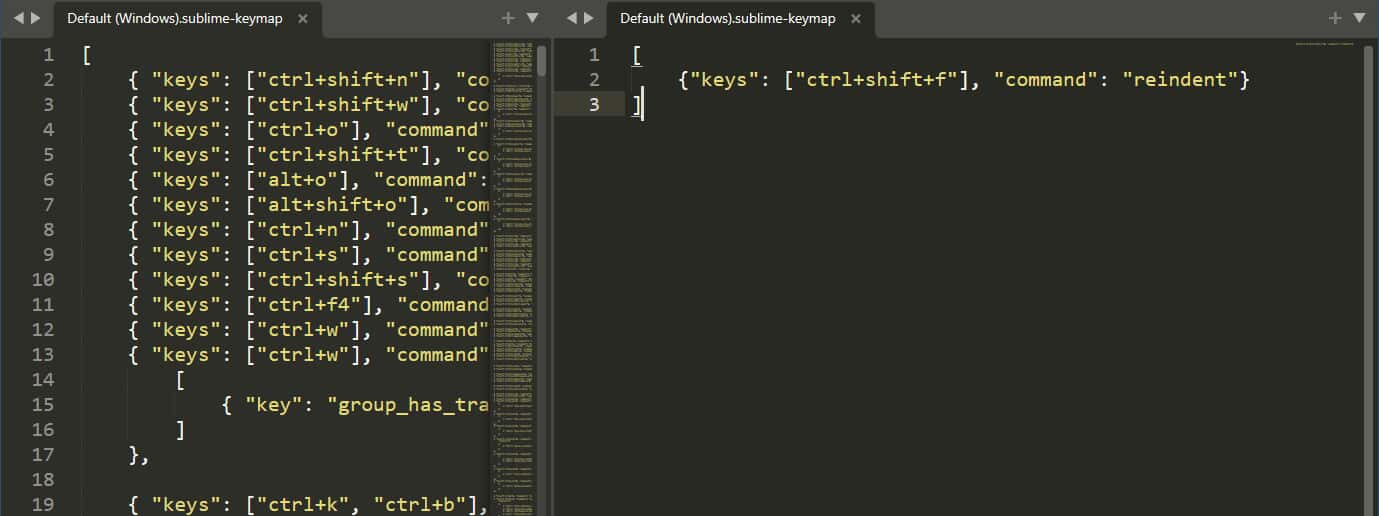Close the left pane's keymap tab

303,19
